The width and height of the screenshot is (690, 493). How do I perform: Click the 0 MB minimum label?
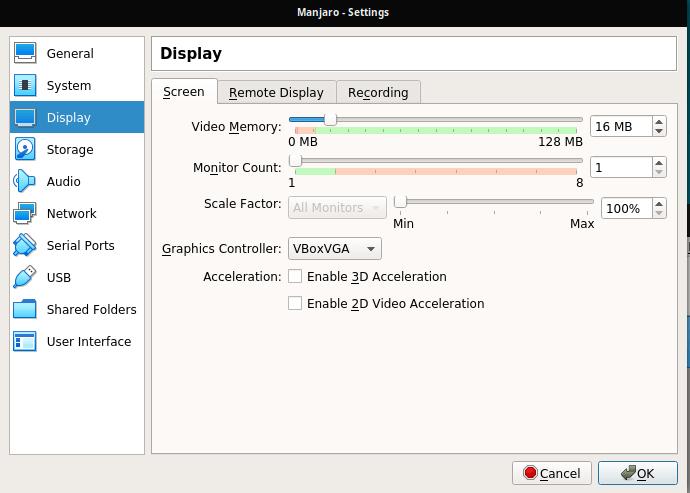coord(303,142)
